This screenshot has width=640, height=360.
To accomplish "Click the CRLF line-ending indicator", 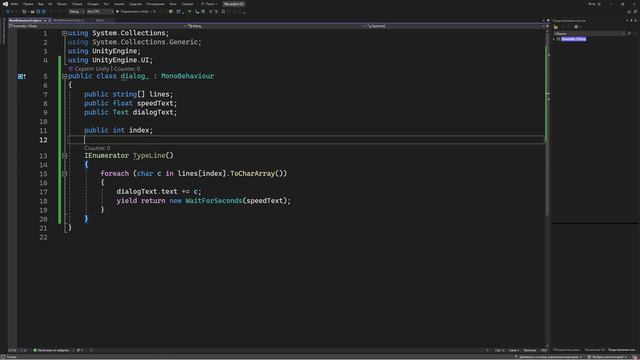I will pyautogui.click(x=544, y=350).
